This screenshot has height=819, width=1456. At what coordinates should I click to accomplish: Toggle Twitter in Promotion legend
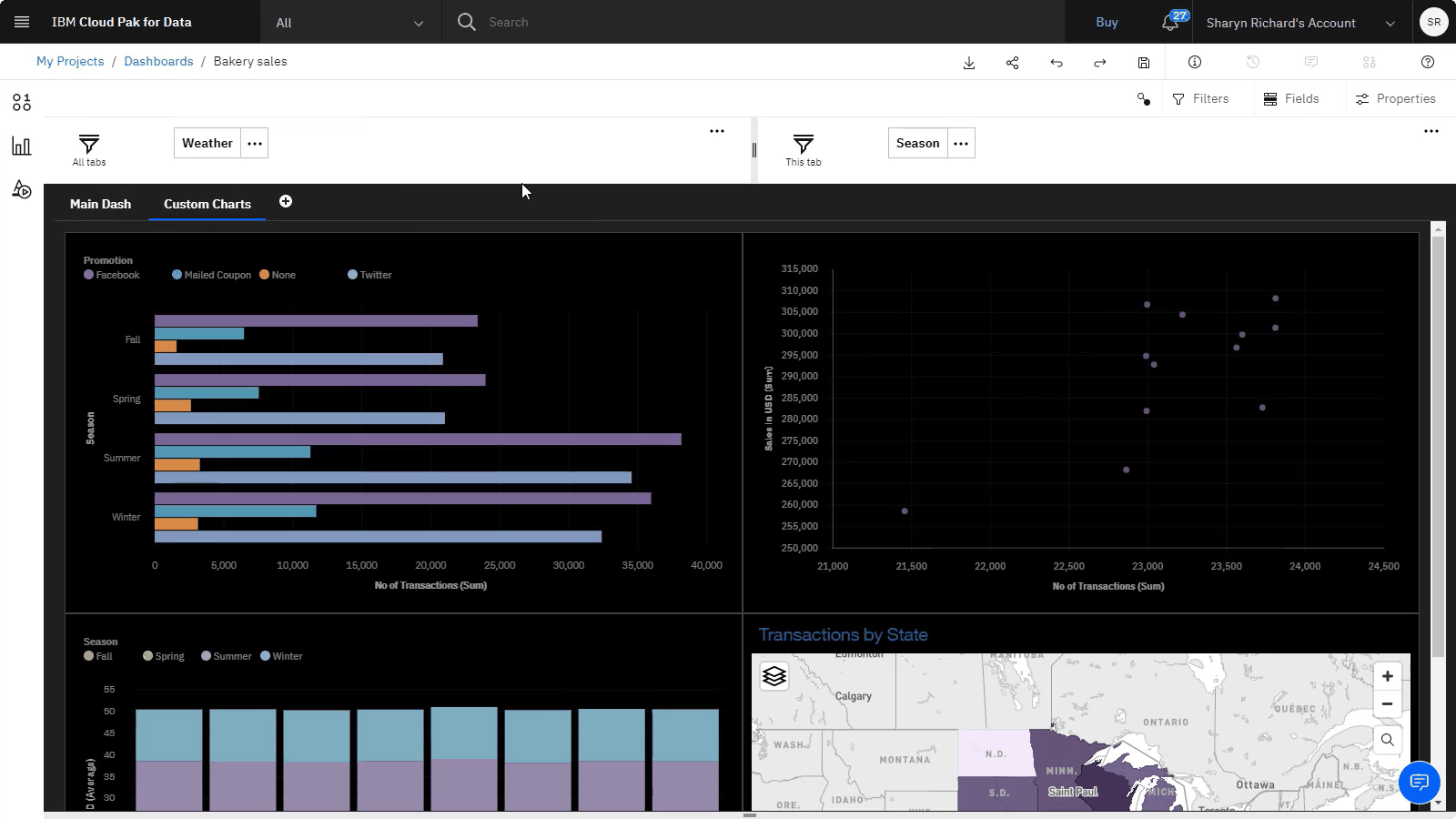369,275
